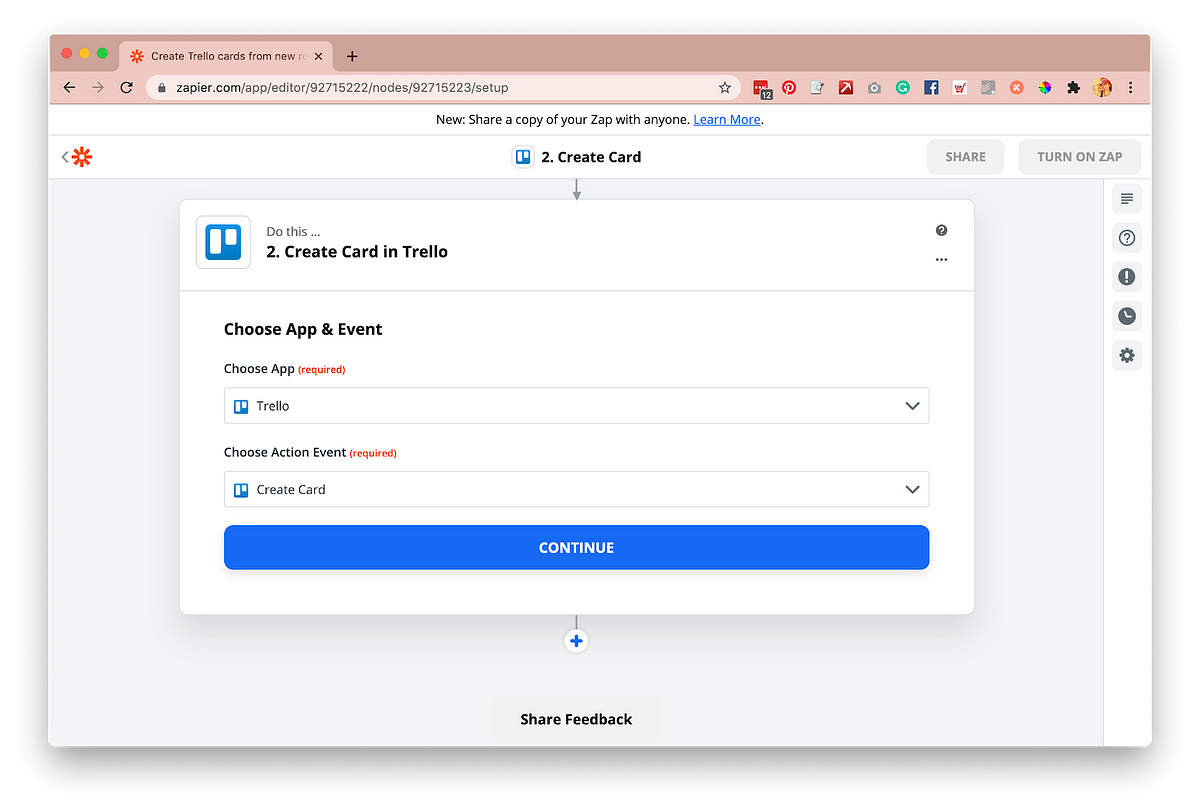Click the Share Feedback button

tap(576, 719)
